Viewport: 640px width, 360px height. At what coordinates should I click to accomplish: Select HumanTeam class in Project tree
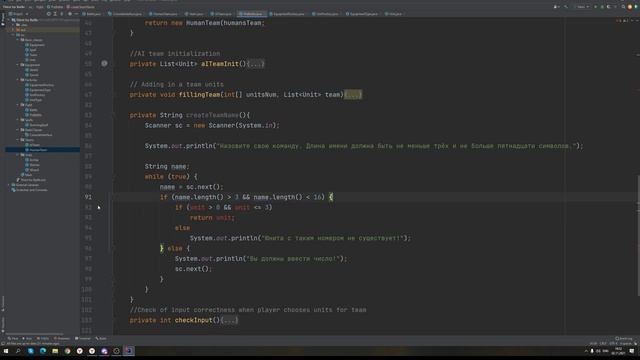tap(38, 150)
